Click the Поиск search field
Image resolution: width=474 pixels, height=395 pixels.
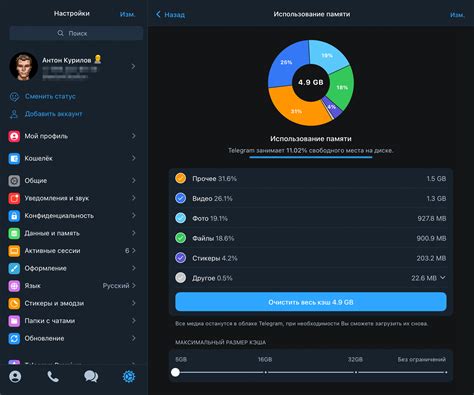76,33
